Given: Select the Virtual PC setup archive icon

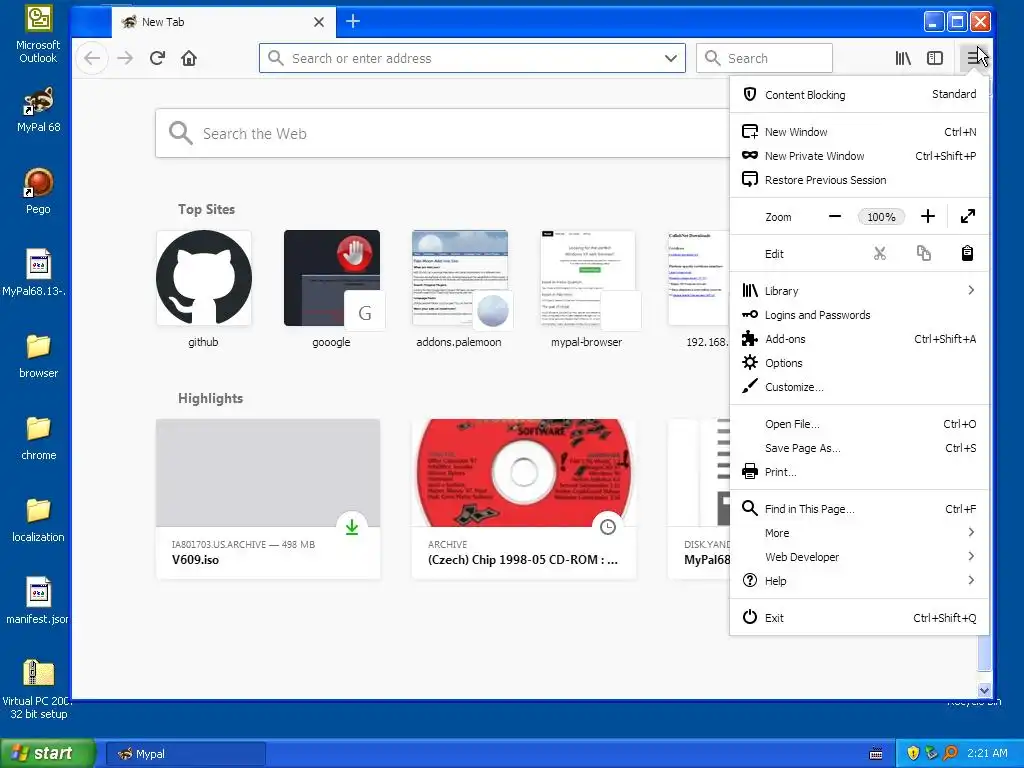Looking at the screenshot, I should point(38,690).
